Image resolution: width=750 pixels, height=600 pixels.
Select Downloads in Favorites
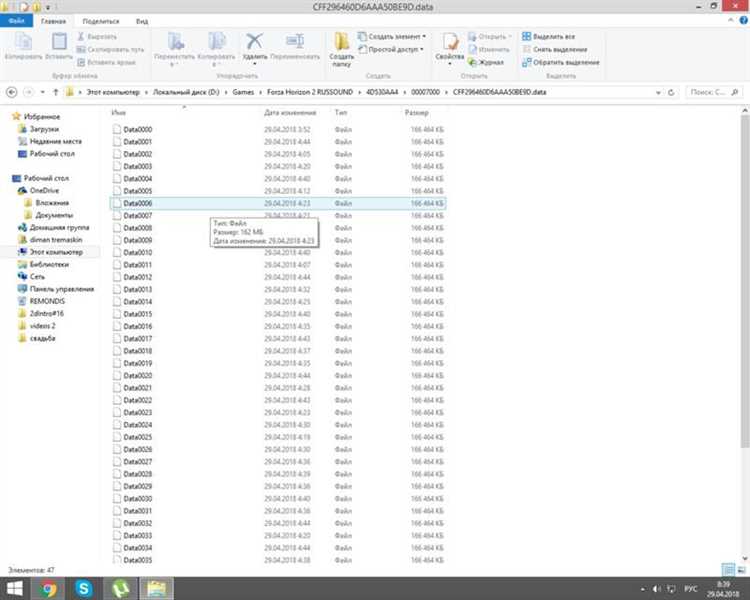(x=38, y=129)
